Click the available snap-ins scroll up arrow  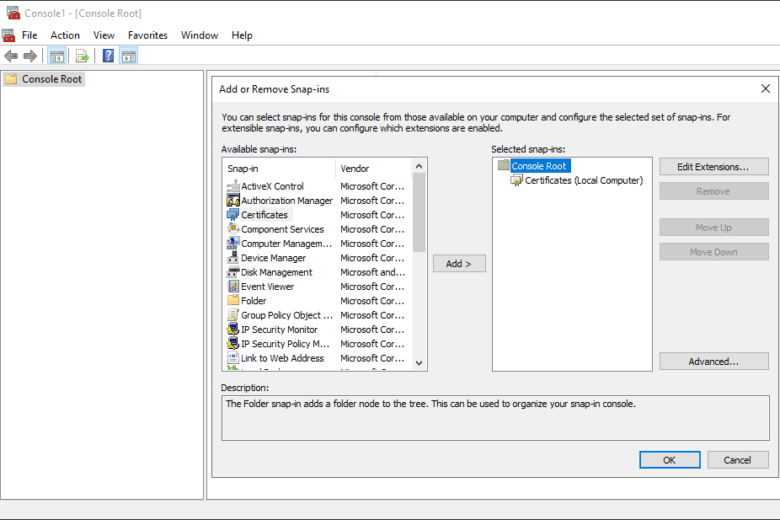[x=419, y=166]
